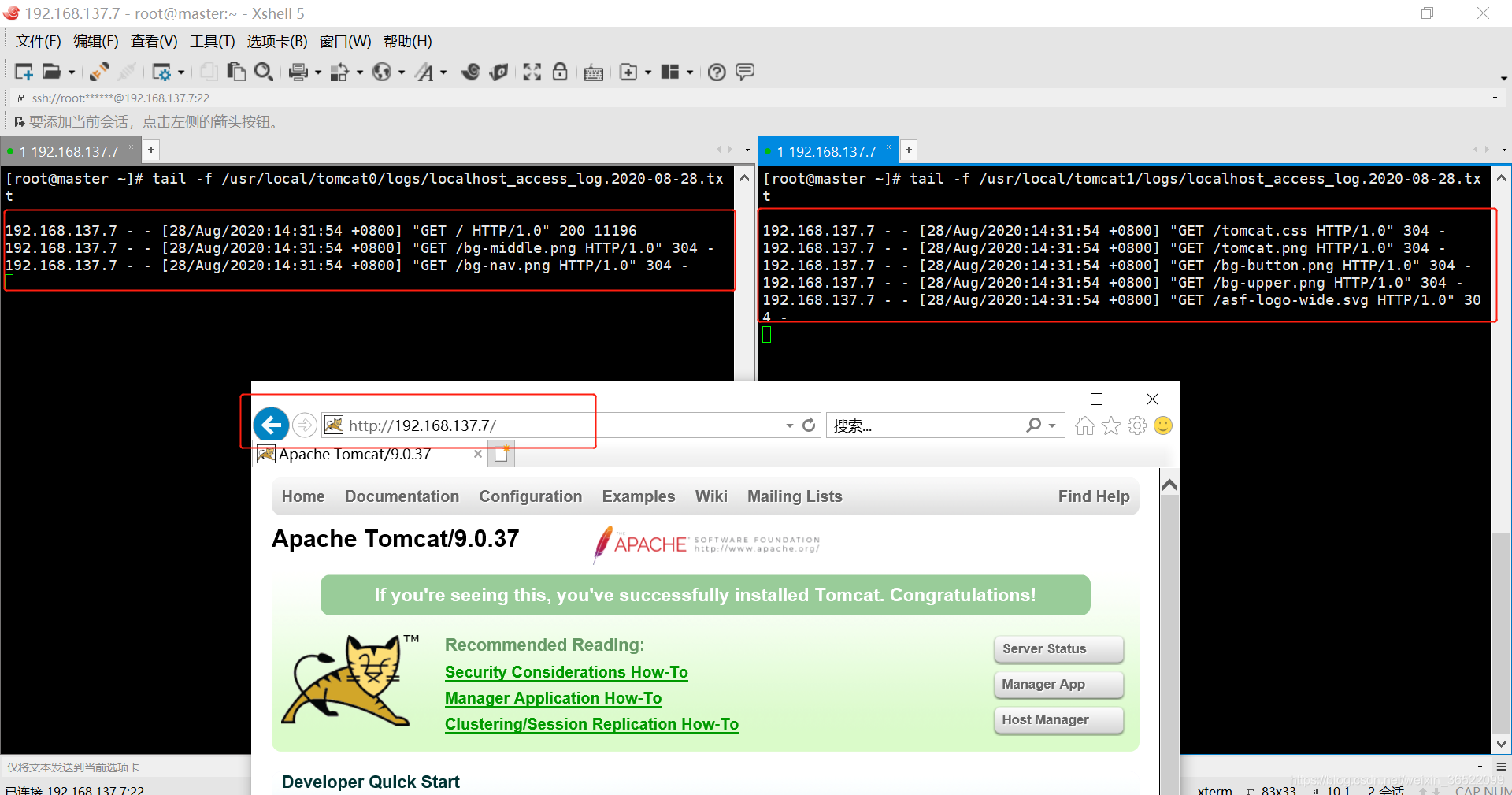Open the 工具(T) menu
Image resolution: width=1512 pixels, height=795 pixels.
213,42
